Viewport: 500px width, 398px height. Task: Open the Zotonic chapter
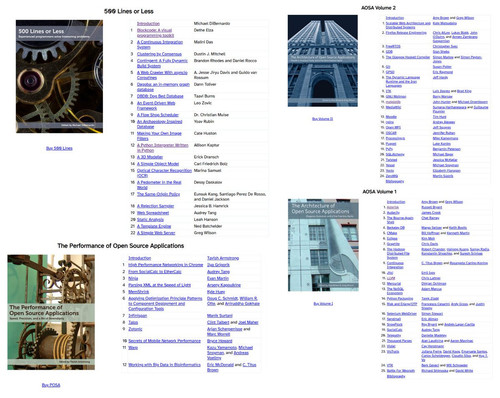pyautogui.click(x=135, y=329)
